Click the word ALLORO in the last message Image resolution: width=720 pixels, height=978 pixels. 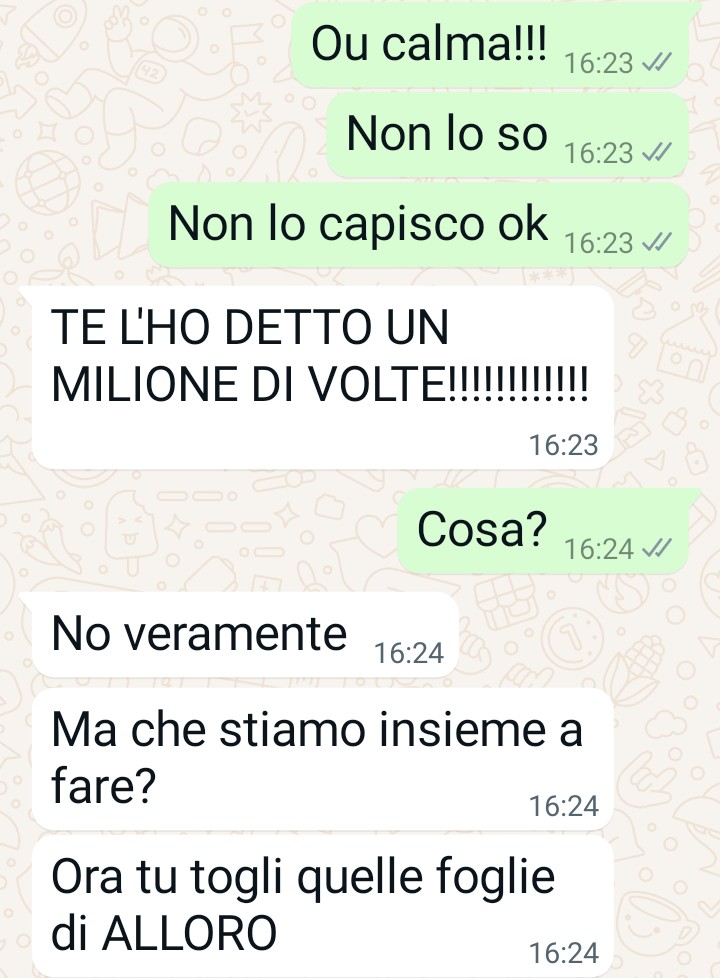pos(189,933)
